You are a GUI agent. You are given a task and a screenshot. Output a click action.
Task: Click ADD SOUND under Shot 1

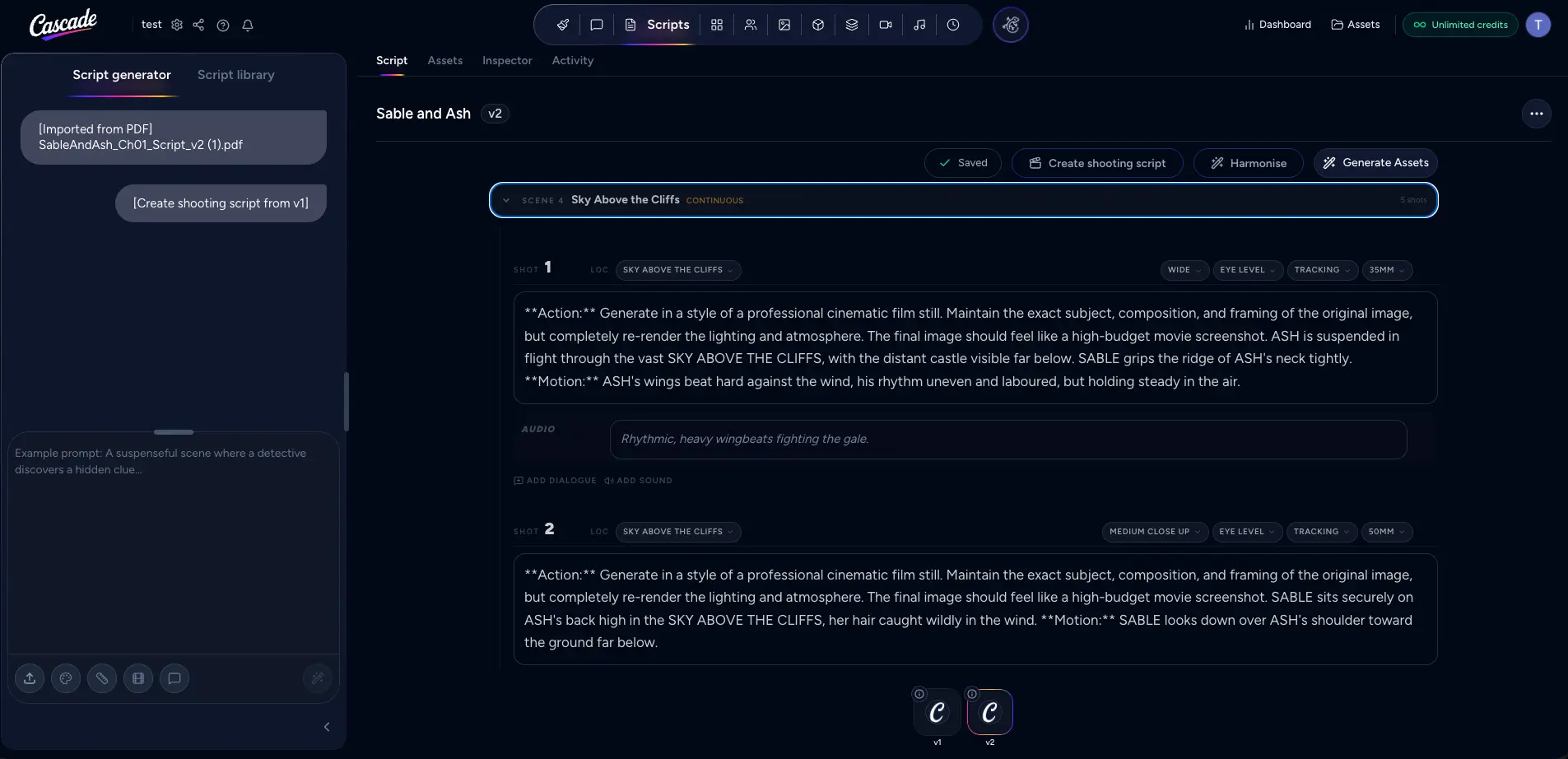pyautogui.click(x=639, y=481)
